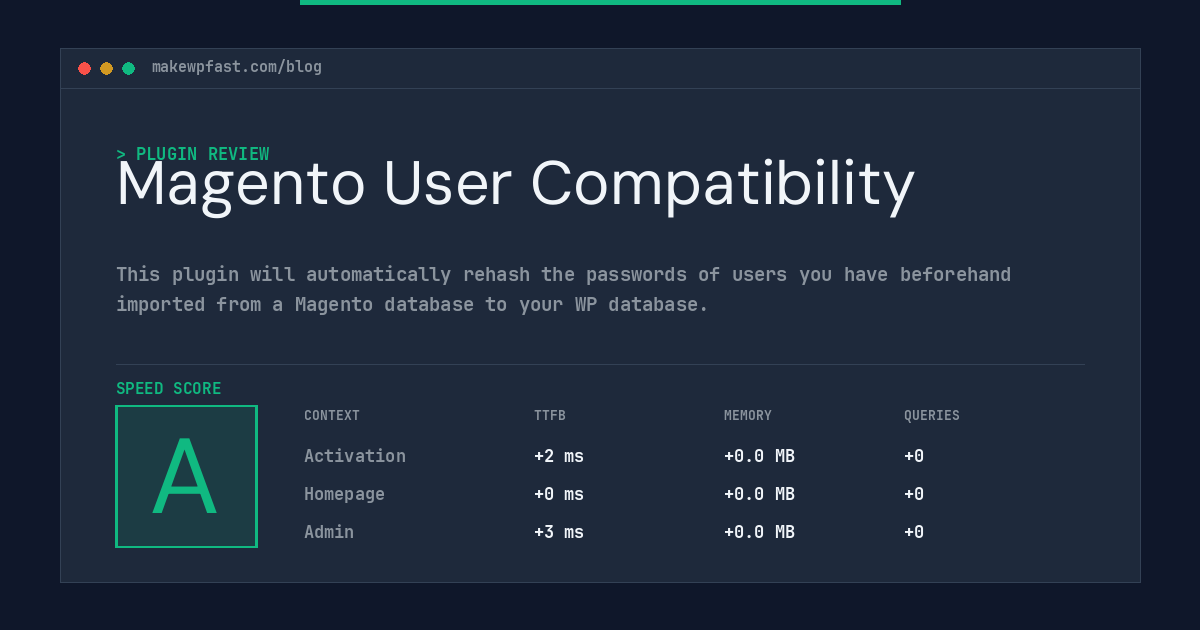
Task: Click the green window dot
Action: (128, 68)
